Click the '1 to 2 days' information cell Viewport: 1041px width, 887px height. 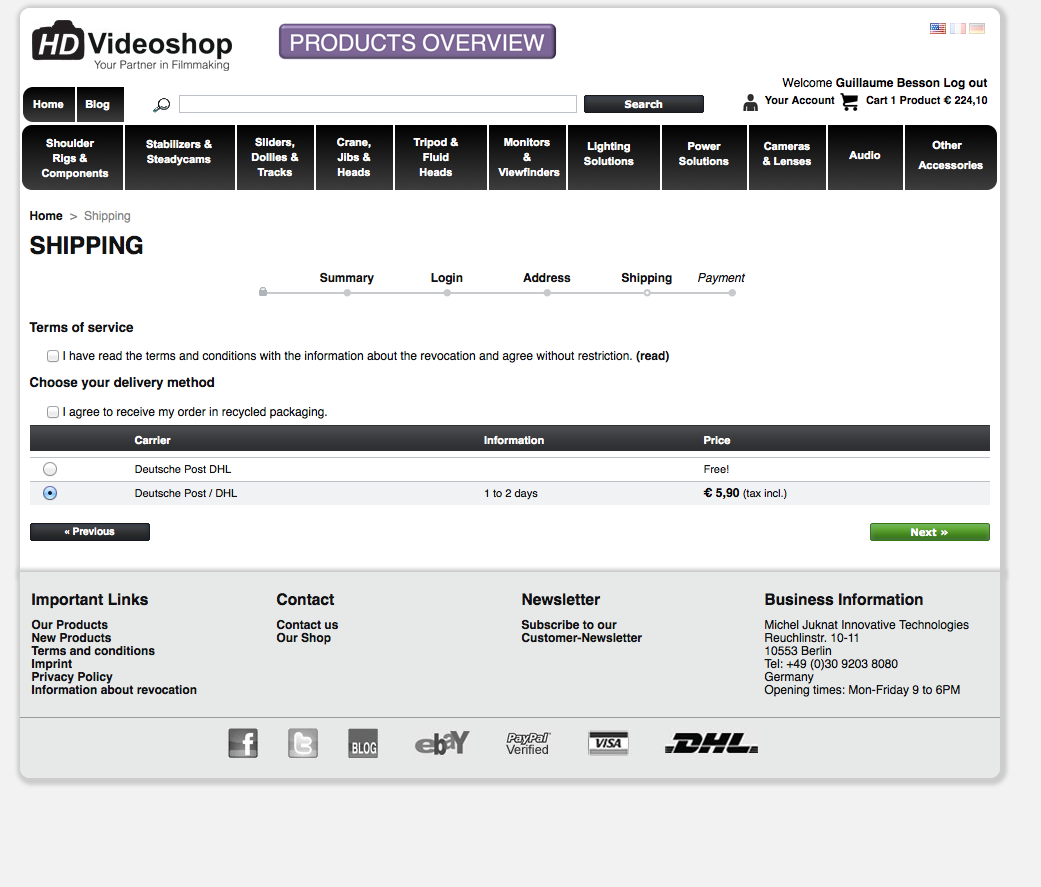(511, 493)
